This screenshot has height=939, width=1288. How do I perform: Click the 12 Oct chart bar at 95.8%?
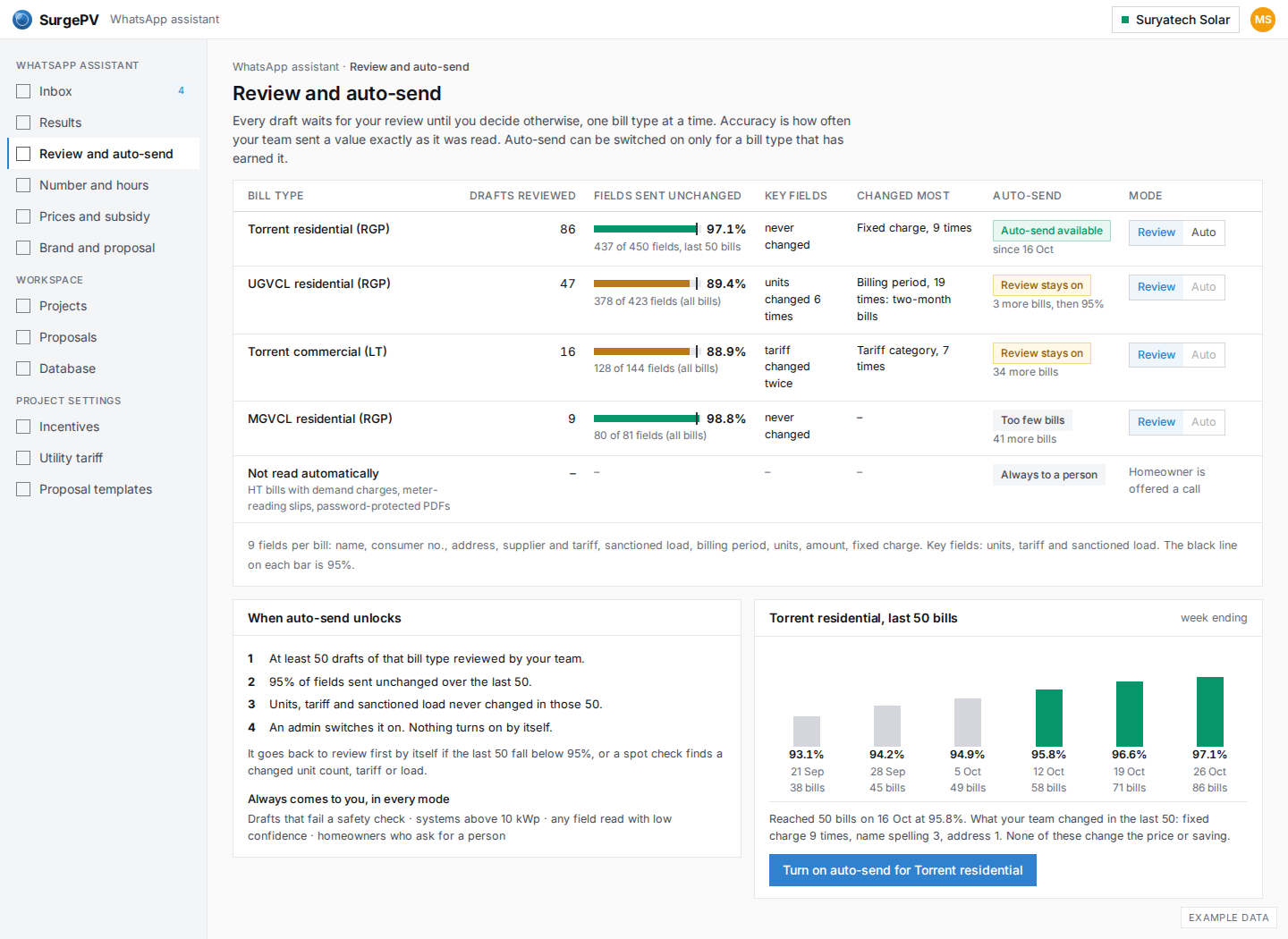(x=1048, y=718)
